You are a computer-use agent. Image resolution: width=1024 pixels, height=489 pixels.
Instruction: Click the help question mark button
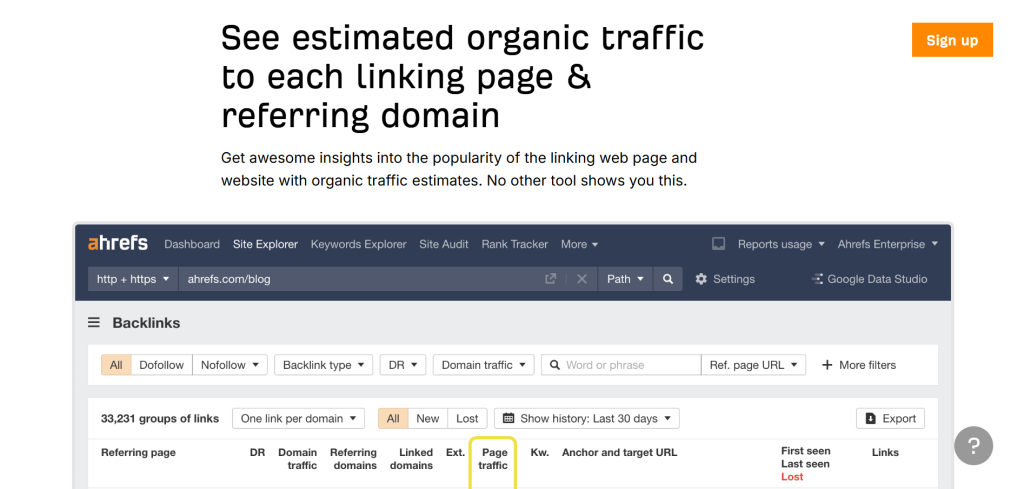point(973,445)
